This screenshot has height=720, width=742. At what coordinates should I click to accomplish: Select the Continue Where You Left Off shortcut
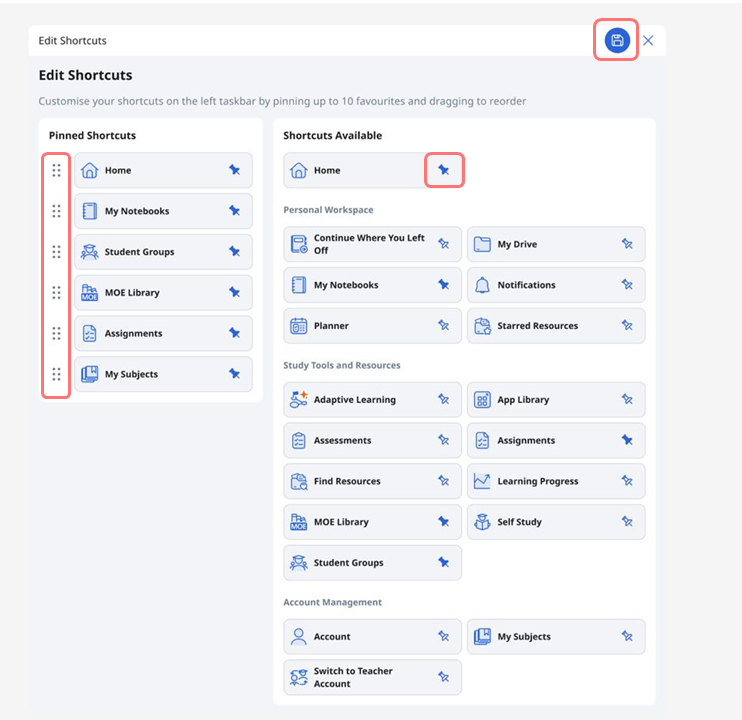pyautogui.click(x=368, y=244)
